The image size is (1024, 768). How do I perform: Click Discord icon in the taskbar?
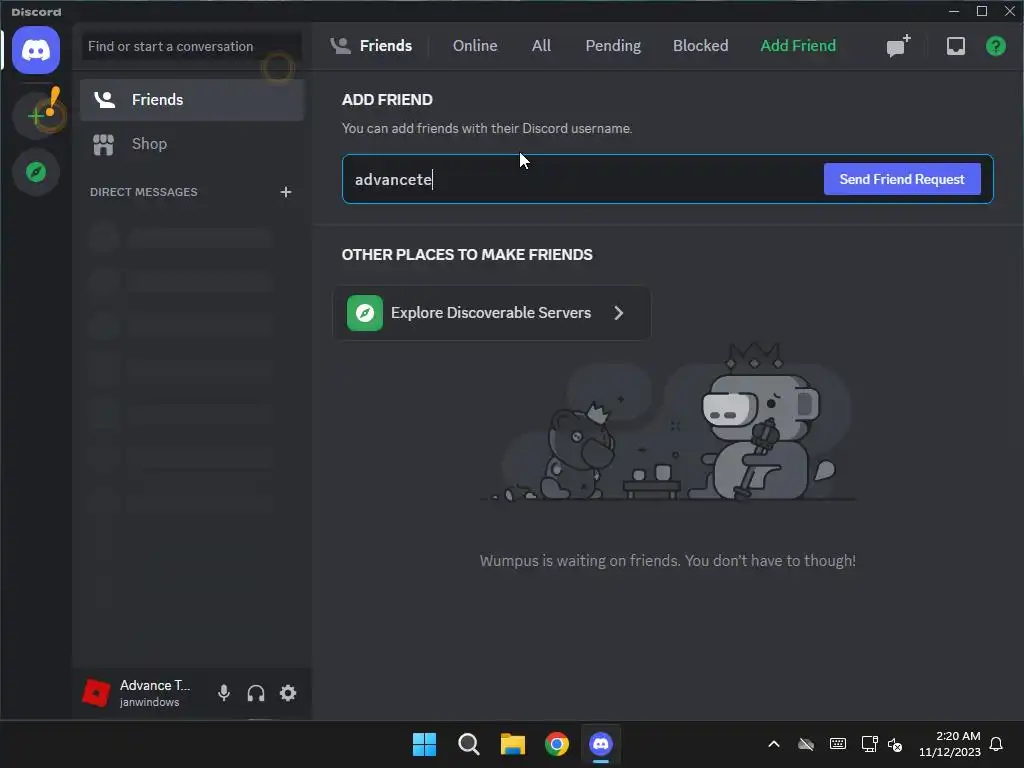tap(601, 744)
